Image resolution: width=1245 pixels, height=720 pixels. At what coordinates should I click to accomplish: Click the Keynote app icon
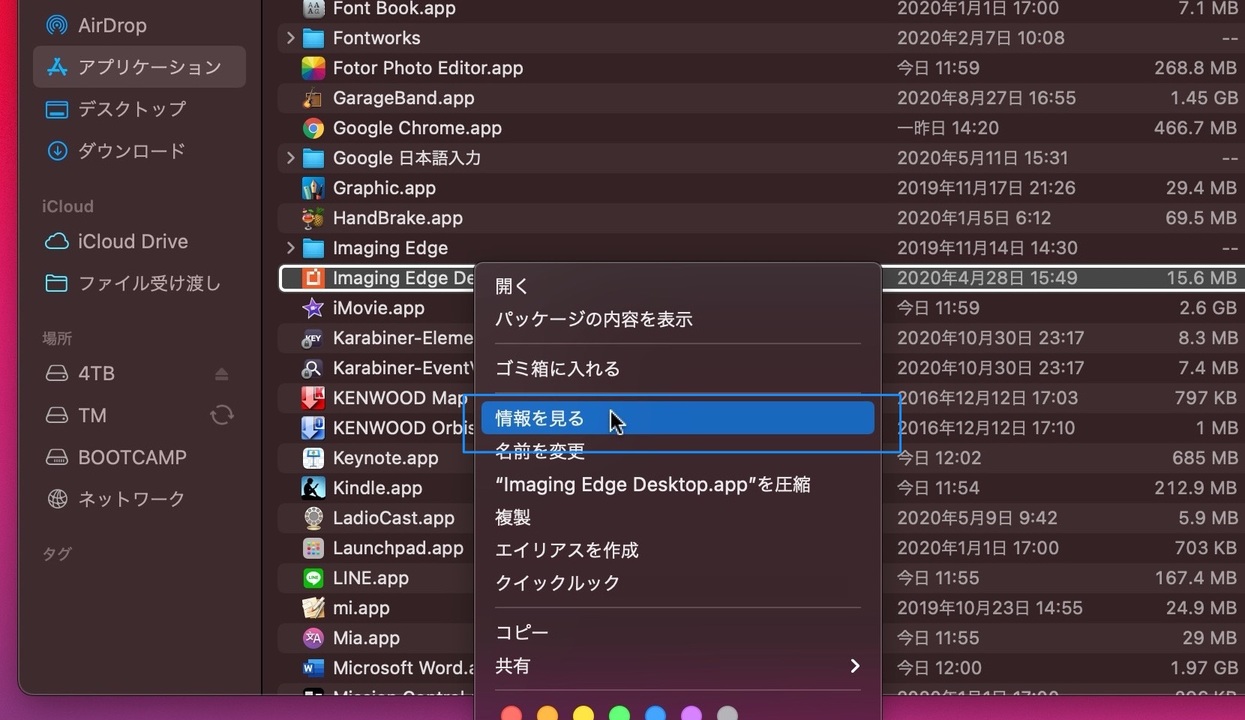[x=314, y=458]
